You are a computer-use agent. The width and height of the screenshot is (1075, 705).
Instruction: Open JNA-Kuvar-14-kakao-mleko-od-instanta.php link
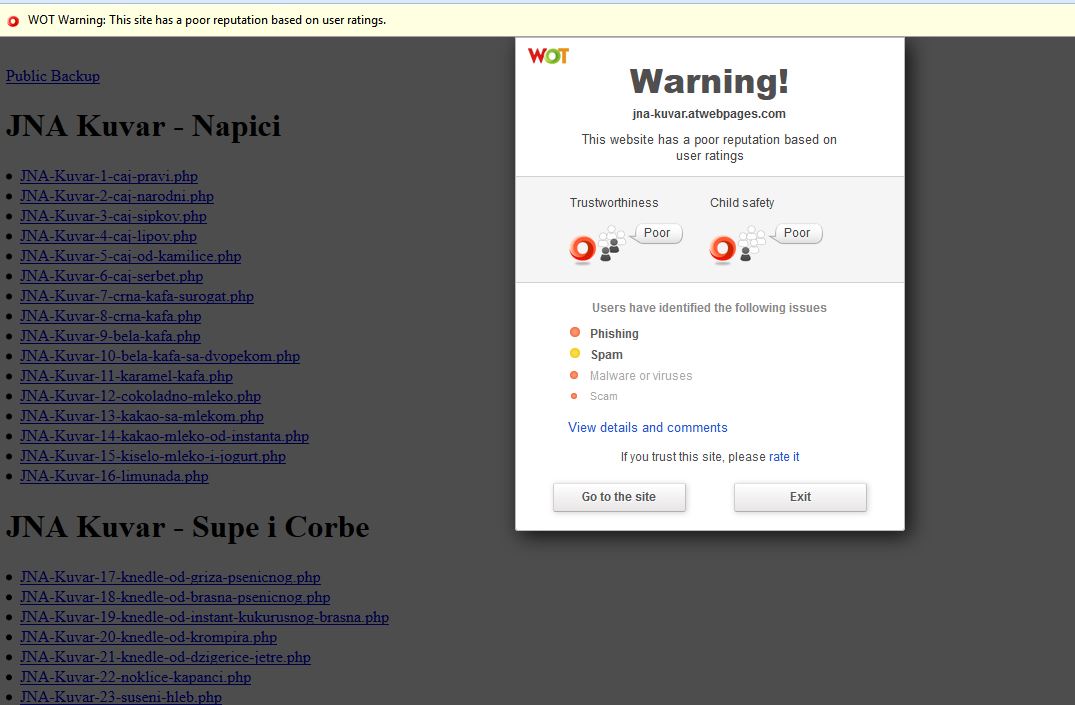[165, 435]
